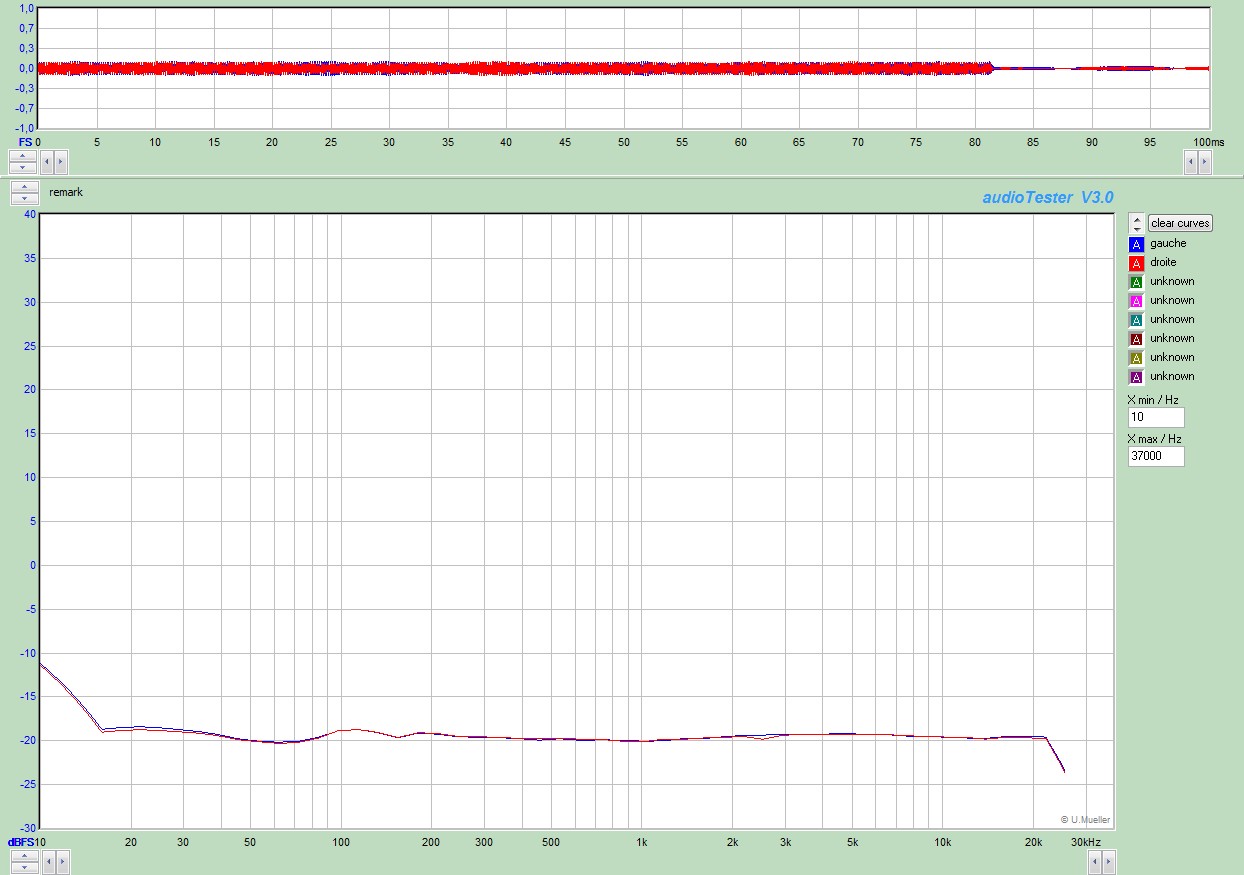Select the teal unknown curve swatch
1244x875 pixels.
pos(1136,320)
